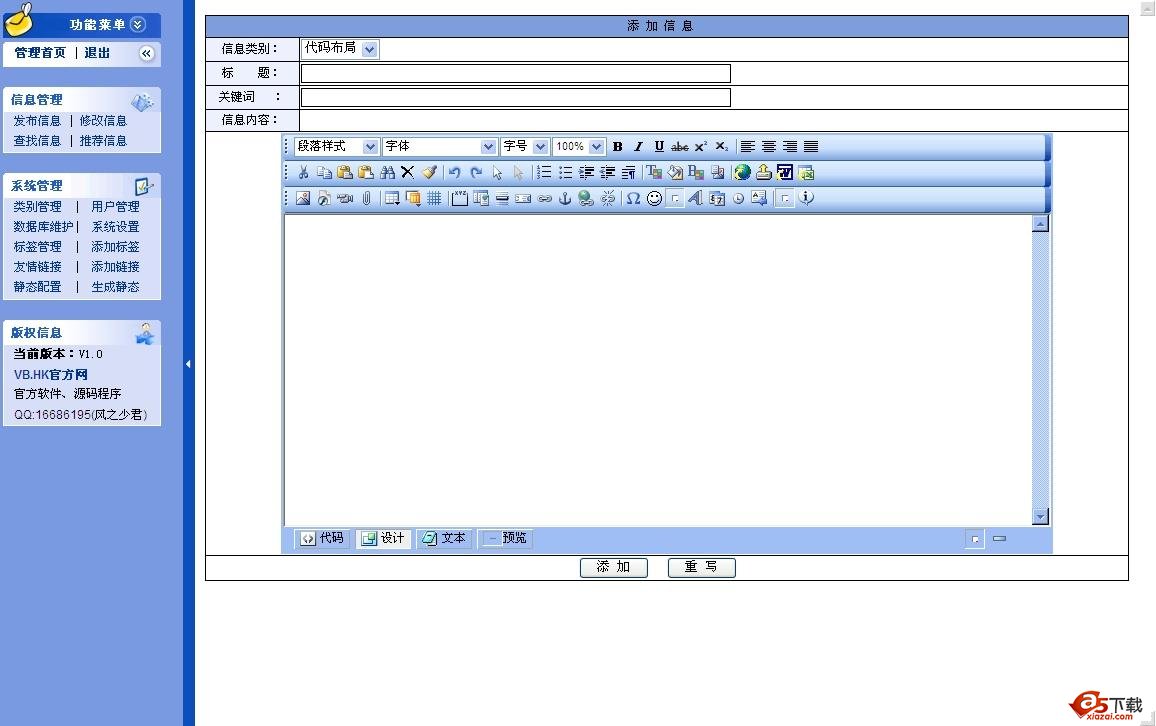The width and height of the screenshot is (1156, 726).
Task: Click the 退出 logout link
Action: pos(97,53)
